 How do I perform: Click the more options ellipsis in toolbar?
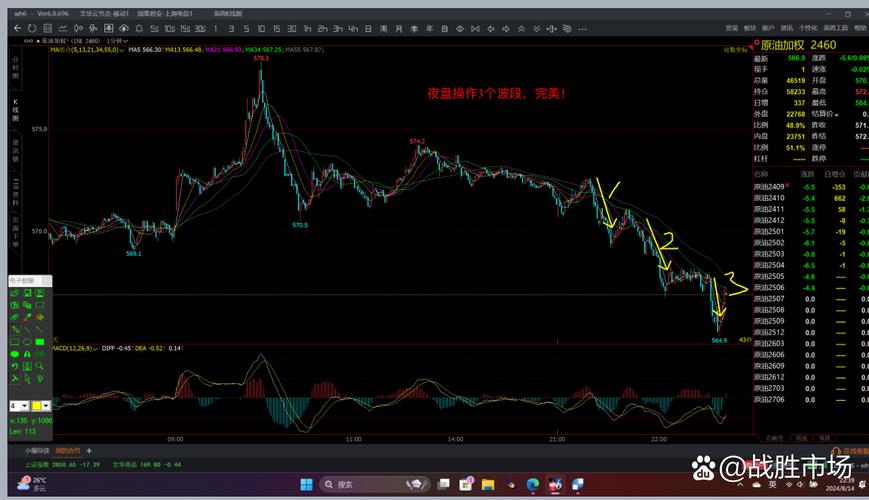coord(582,29)
